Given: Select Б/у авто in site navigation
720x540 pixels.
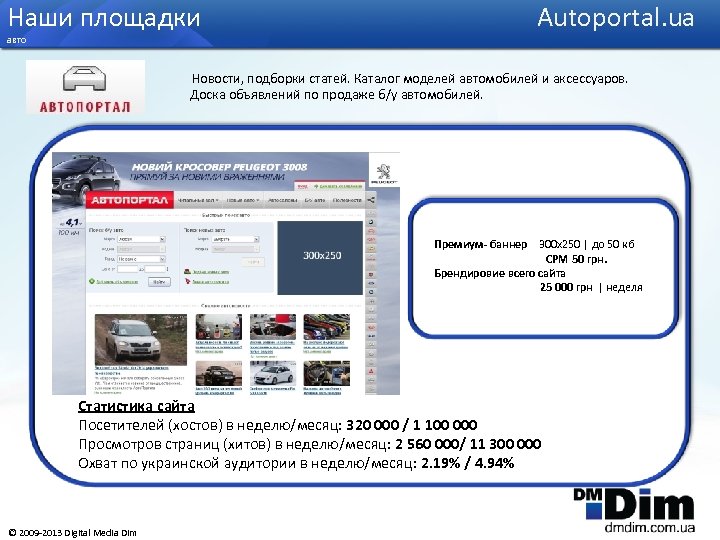Looking at the screenshot, I should 315,200.
